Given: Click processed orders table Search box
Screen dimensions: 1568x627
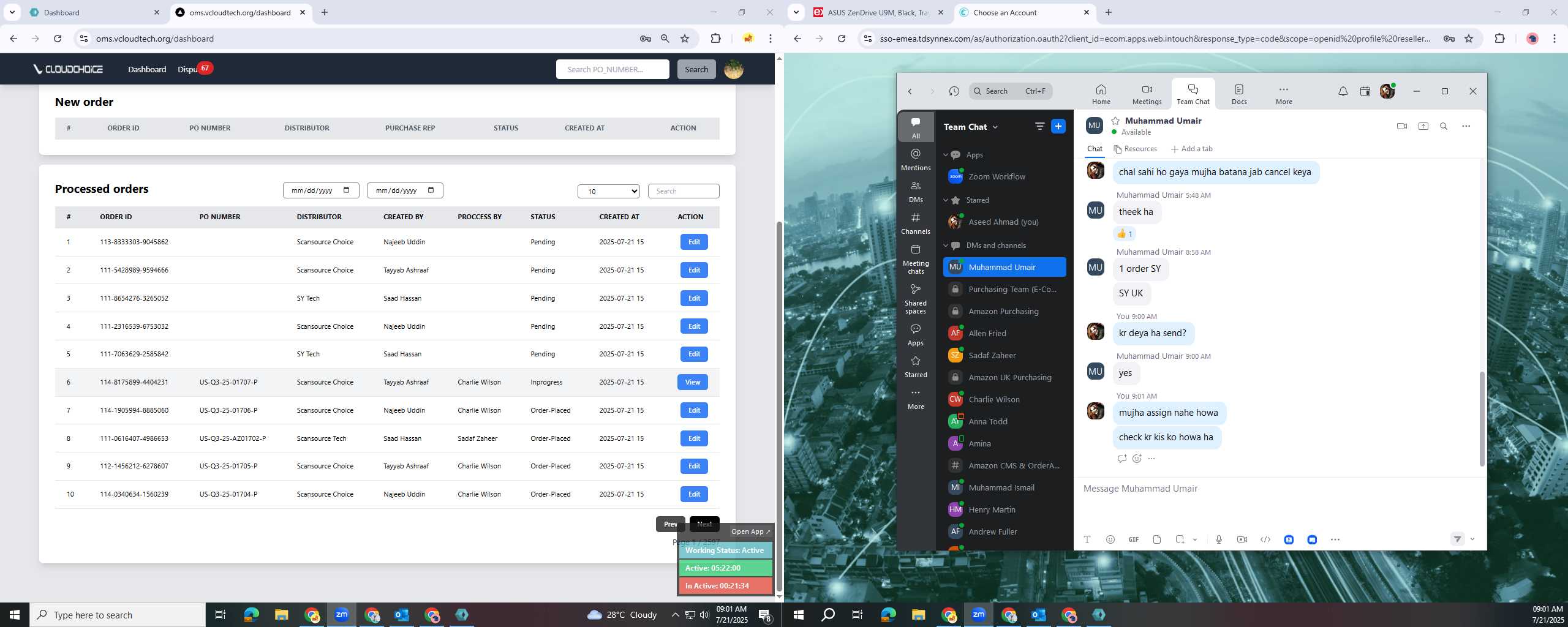Looking at the screenshot, I should (684, 191).
